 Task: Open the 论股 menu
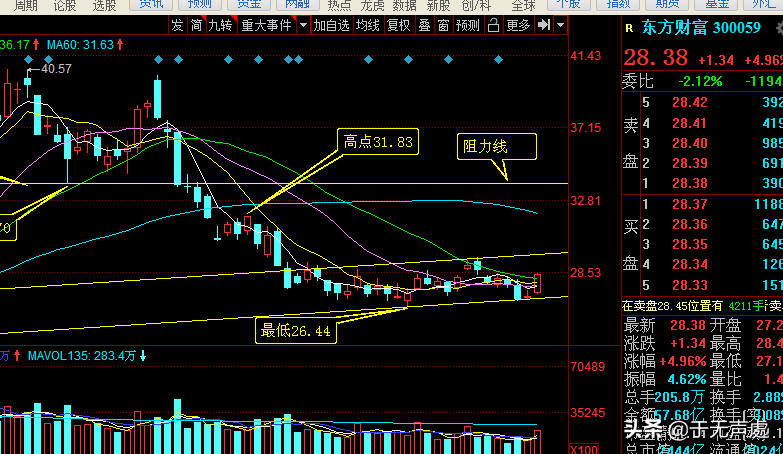tap(65, 5)
